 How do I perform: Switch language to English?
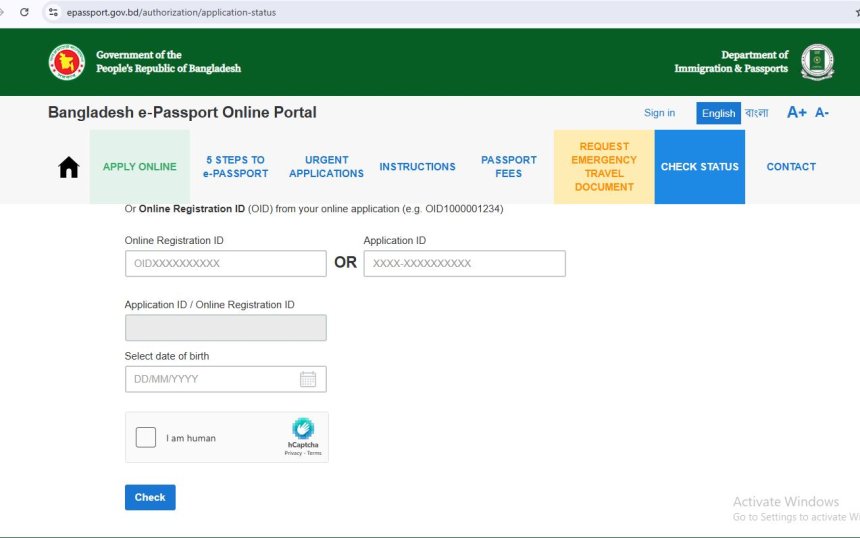[718, 113]
